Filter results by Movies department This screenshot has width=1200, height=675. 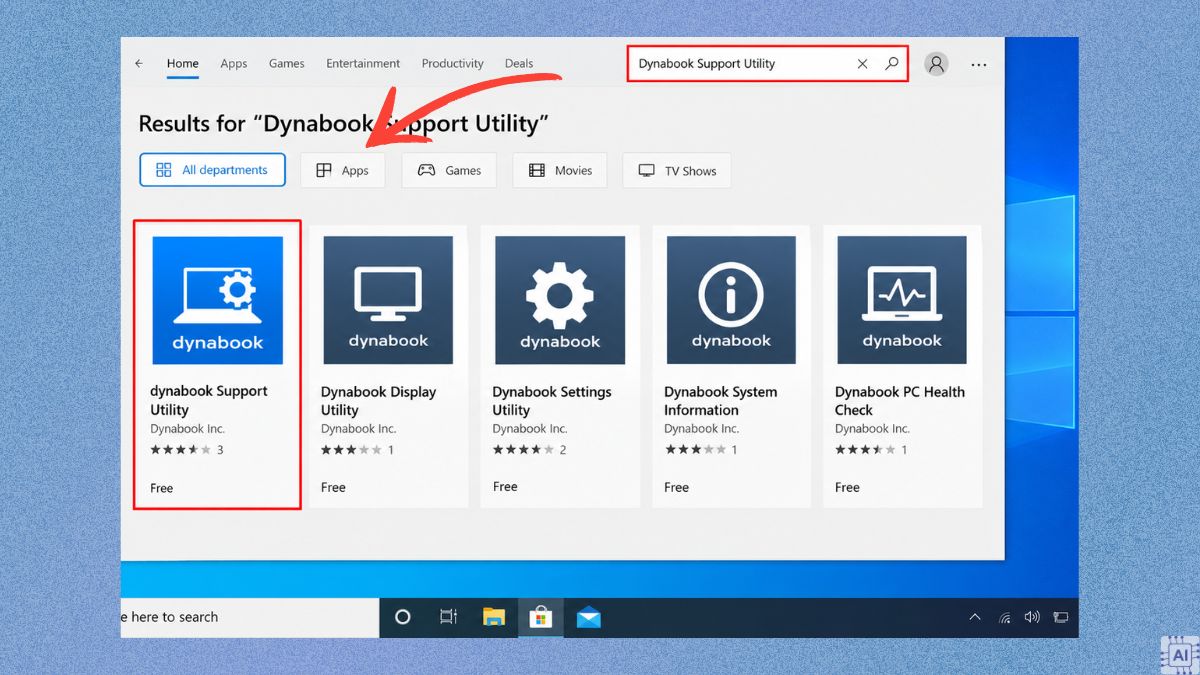click(560, 171)
